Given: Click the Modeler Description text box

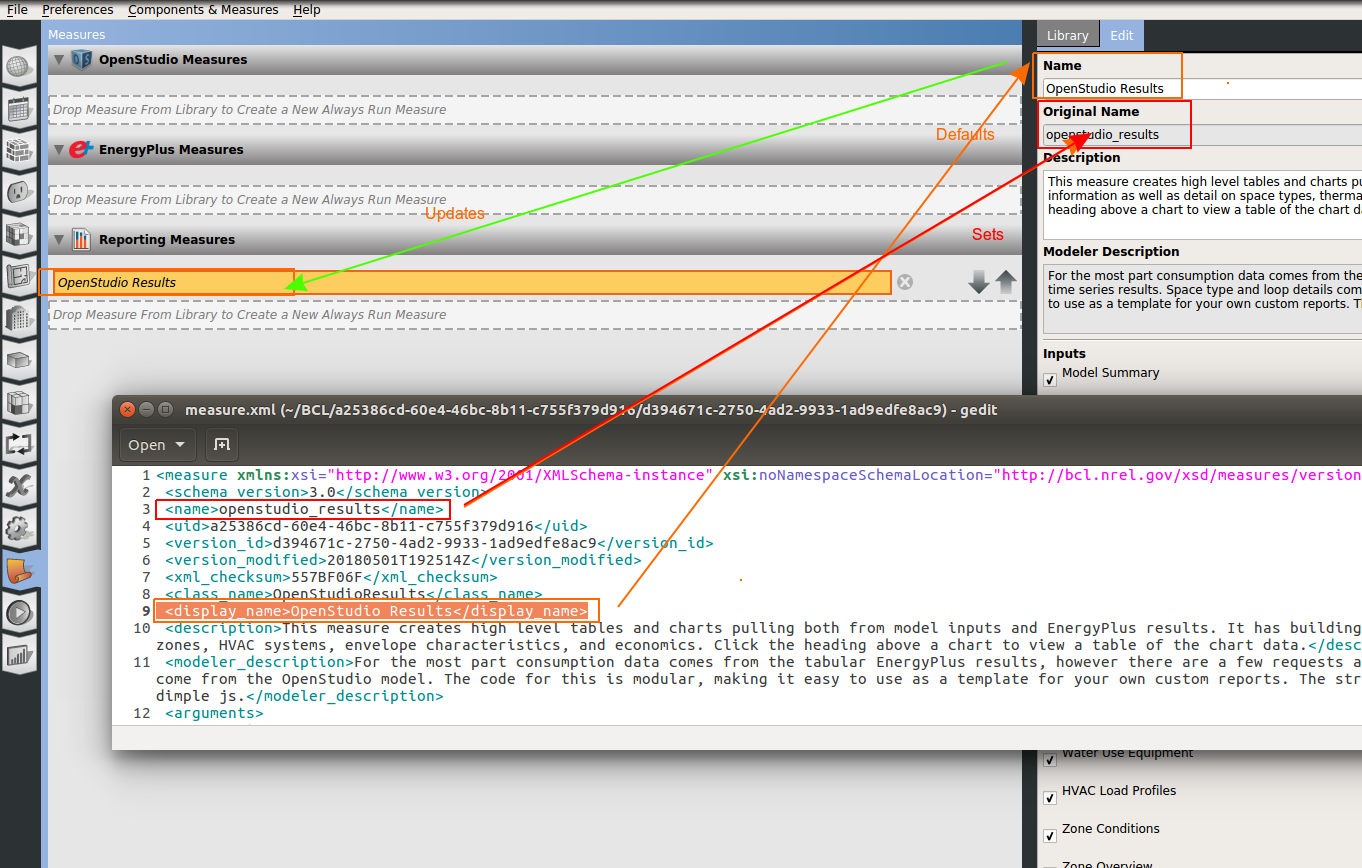Looking at the screenshot, I should pos(1202,299).
